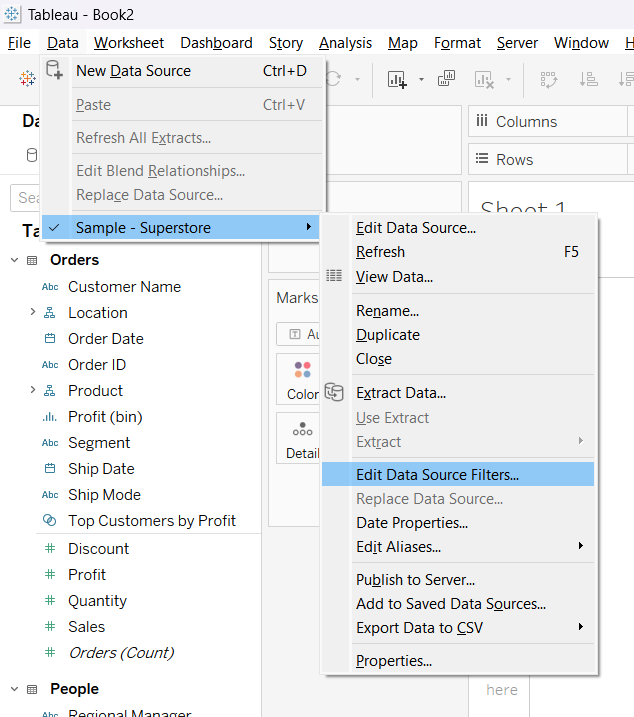Click the Tableau start page logo icon
The image size is (634, 717).
click(x=27, y=78)
